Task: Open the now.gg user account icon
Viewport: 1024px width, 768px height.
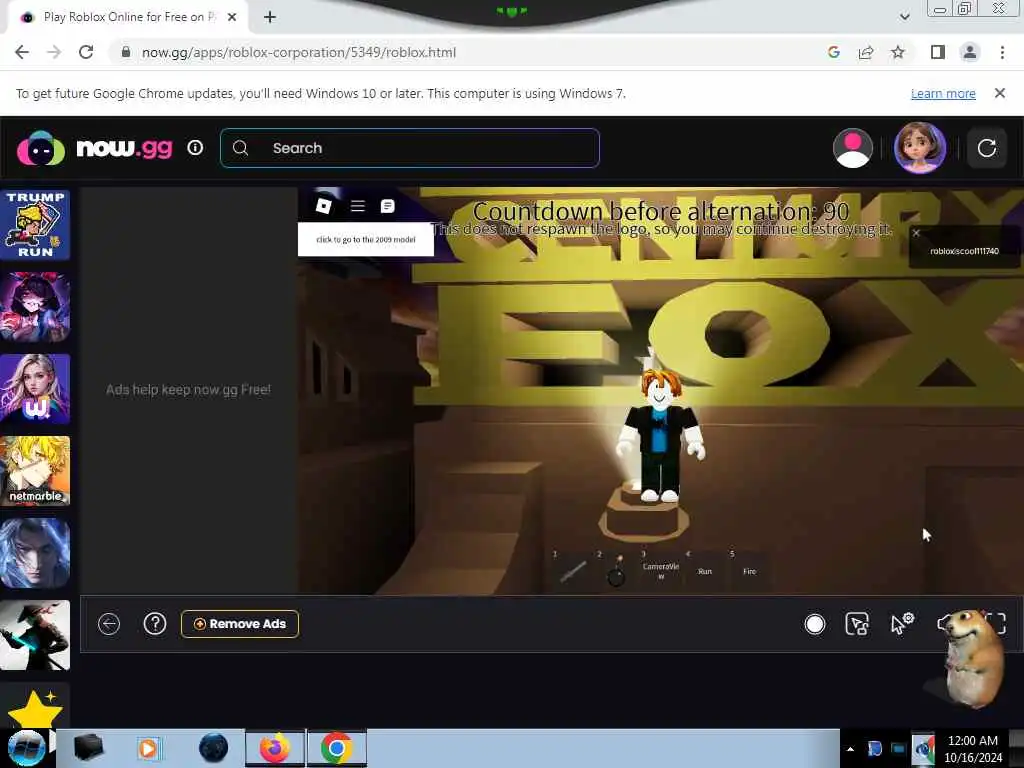Action: [853, 148]
